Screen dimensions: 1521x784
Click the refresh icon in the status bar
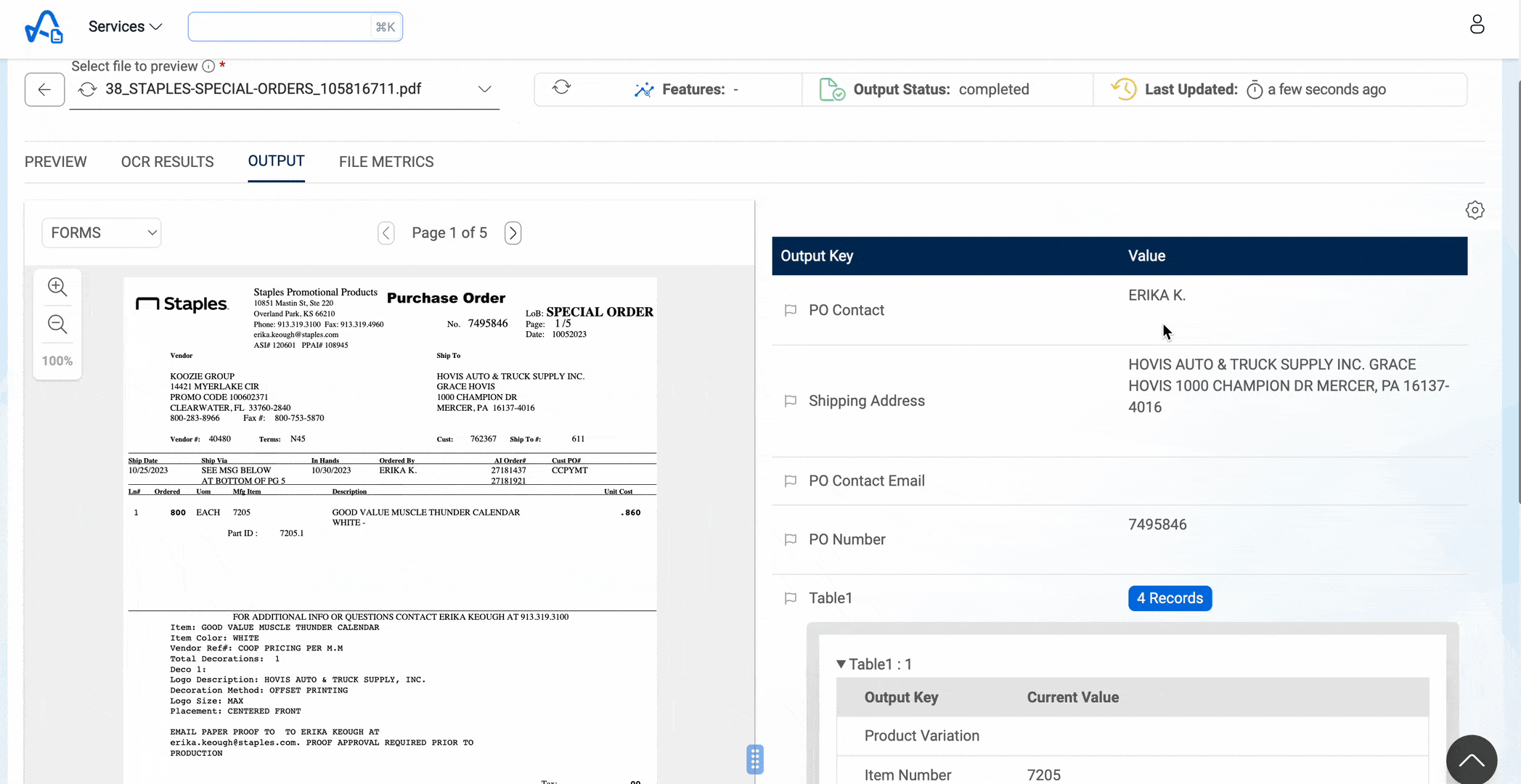tap(561, 87)
